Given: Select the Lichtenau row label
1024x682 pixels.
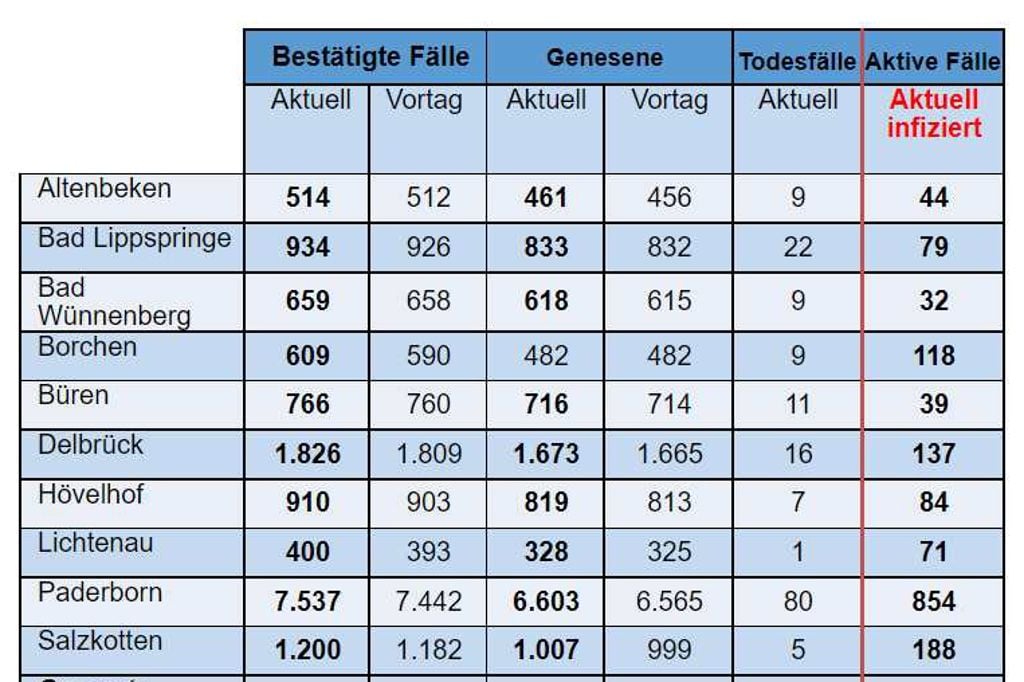Looking at the screenshot, I should pos(96,543).
